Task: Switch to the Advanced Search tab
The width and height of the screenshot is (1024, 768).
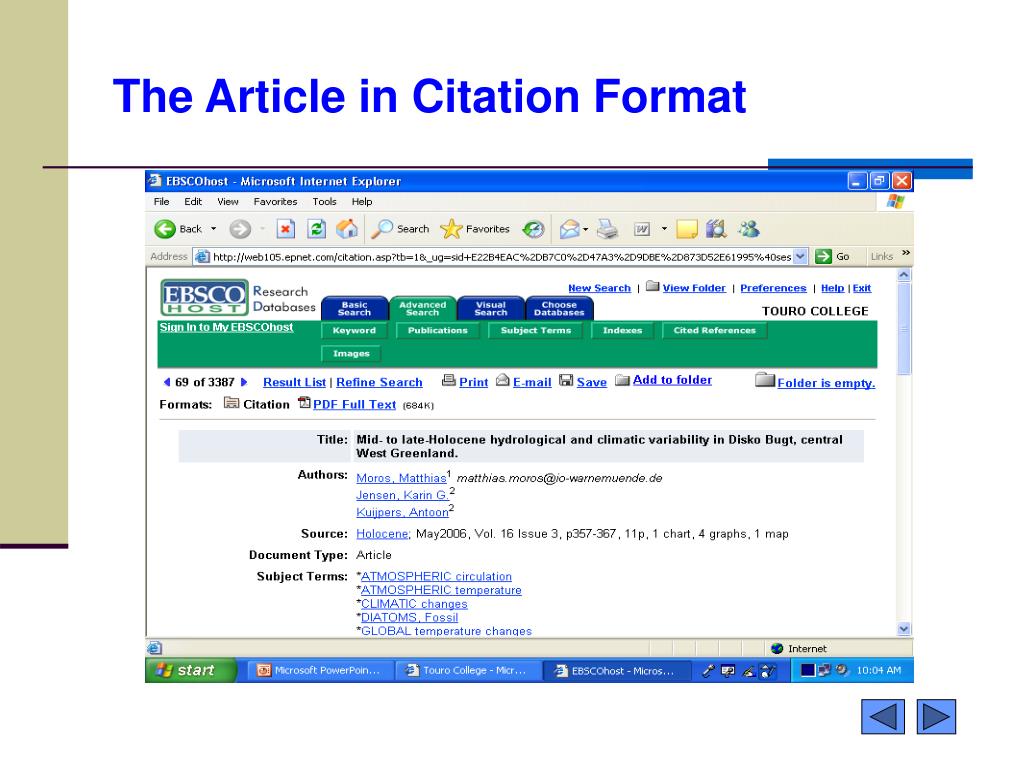Action: pyautogui.click(x=423, y=308)
